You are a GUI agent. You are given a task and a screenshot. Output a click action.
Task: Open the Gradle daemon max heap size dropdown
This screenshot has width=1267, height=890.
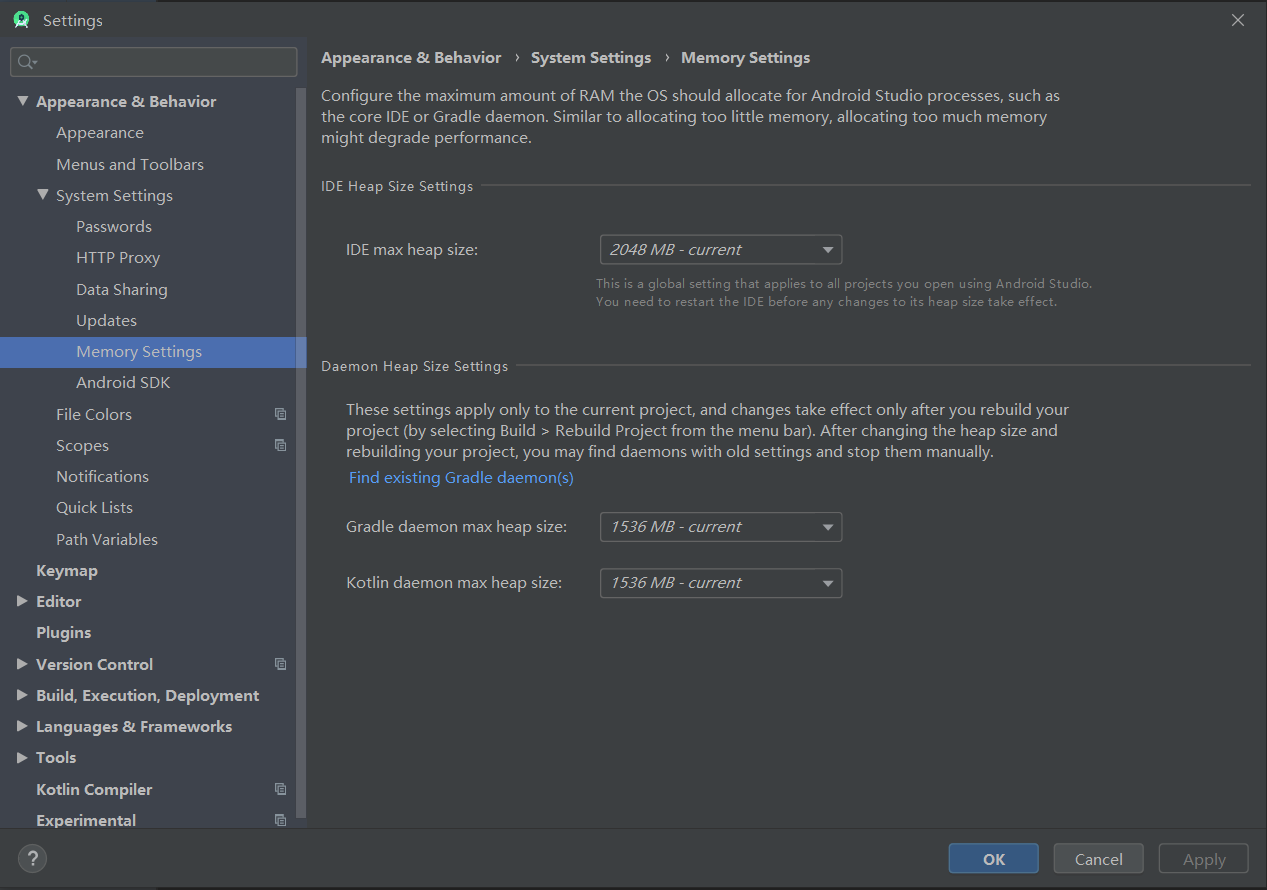(x=720, y=527)
